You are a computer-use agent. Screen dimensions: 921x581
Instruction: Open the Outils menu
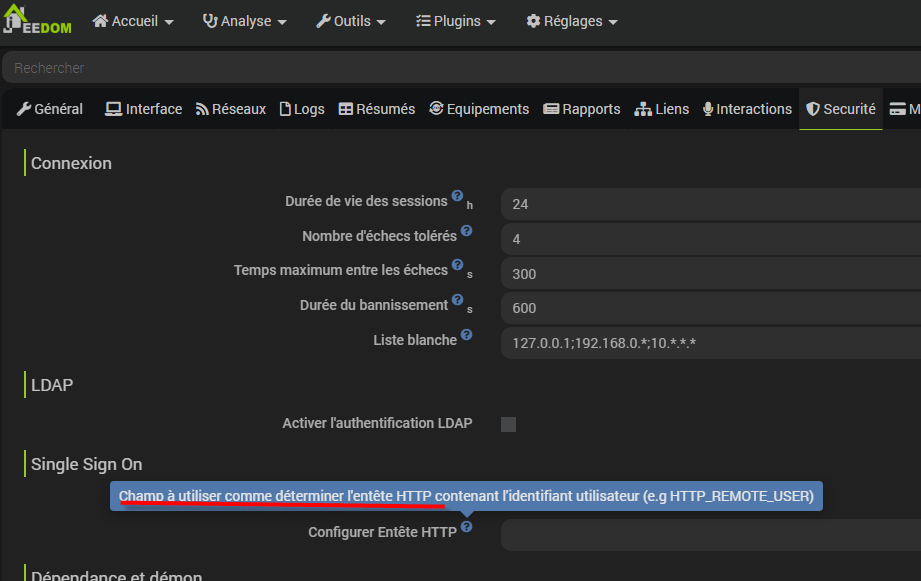351,21
